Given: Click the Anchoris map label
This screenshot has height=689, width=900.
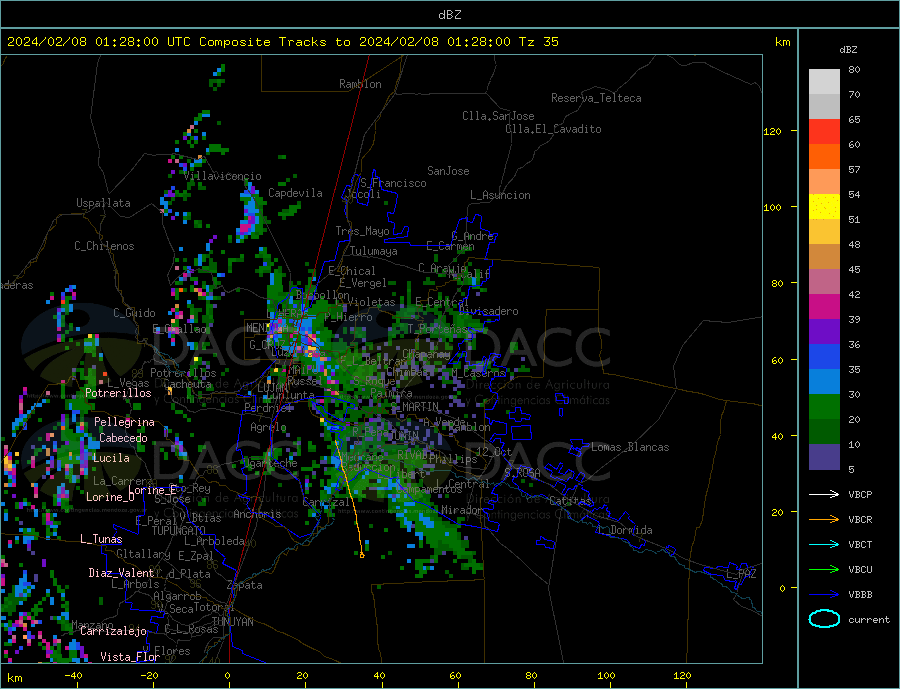Looking at the screenshot, I should [257, 514].
